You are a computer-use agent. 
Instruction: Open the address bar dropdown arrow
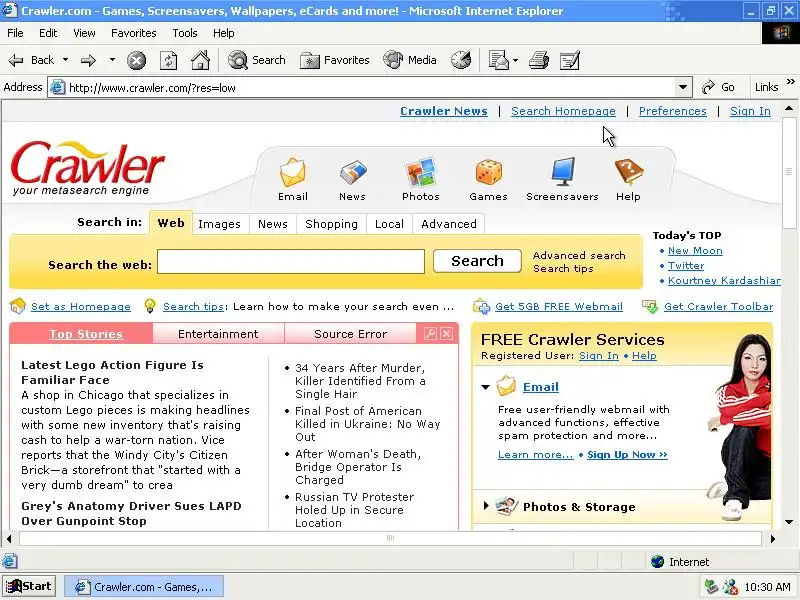click(683, 88)
